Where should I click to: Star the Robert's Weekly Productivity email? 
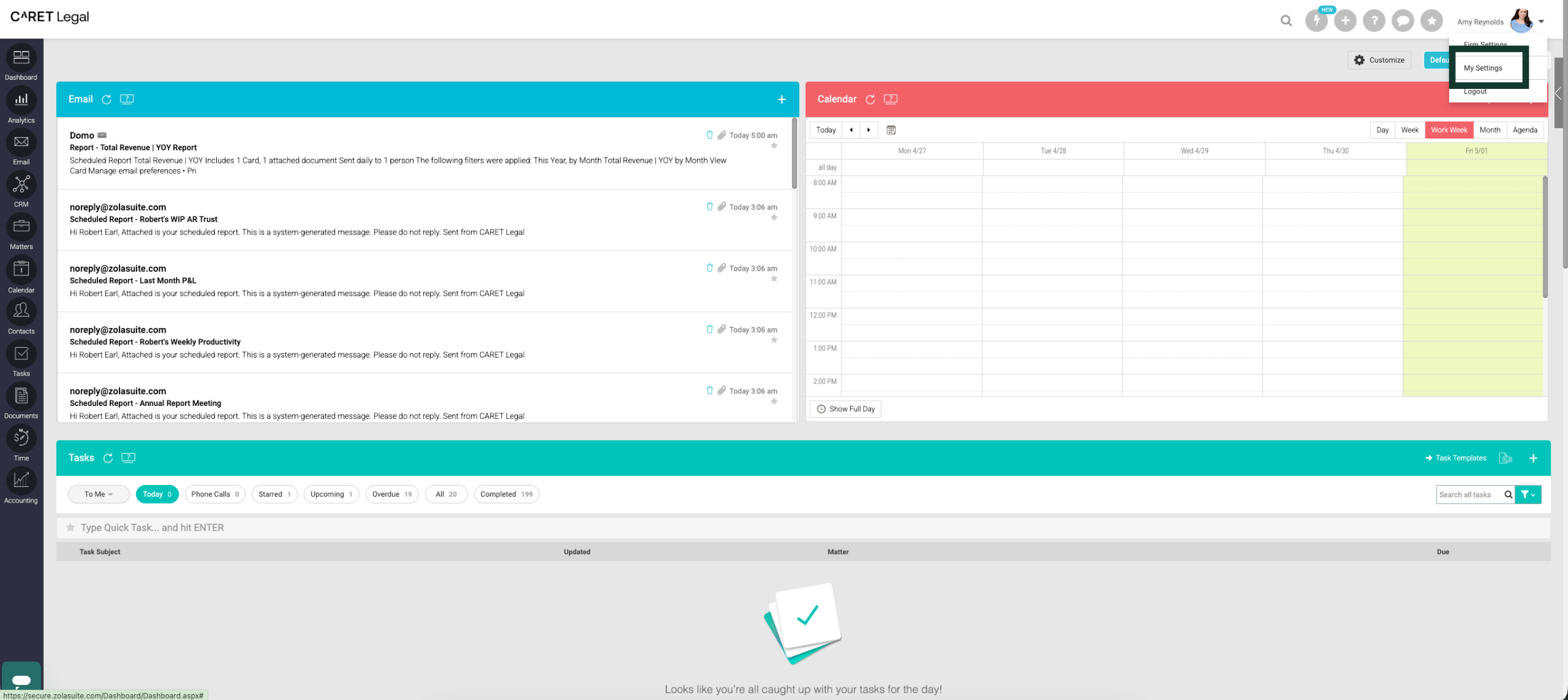coord(774,341)
